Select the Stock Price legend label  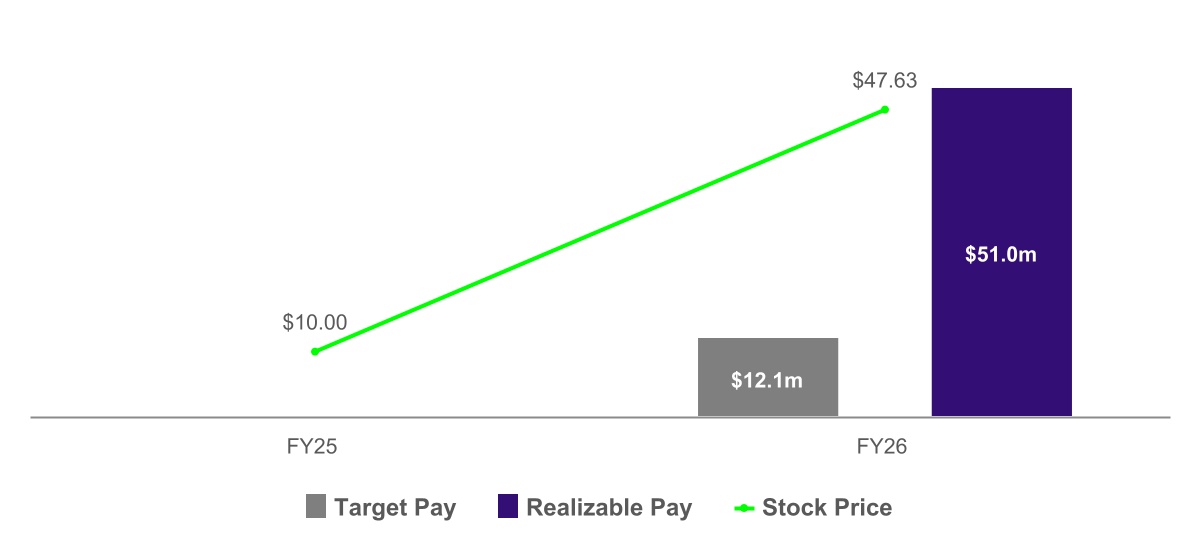(x=827, y=508)
